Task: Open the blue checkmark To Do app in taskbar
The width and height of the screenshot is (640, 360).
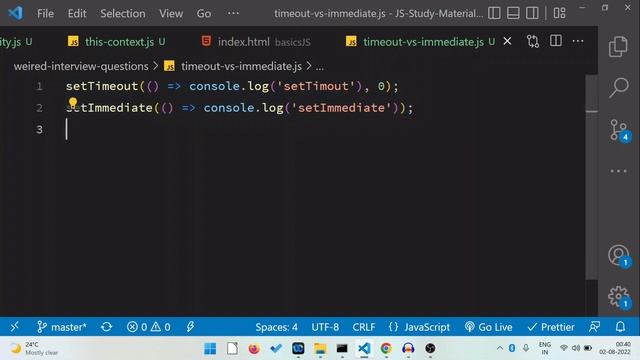Action: [x=276, y=349]
